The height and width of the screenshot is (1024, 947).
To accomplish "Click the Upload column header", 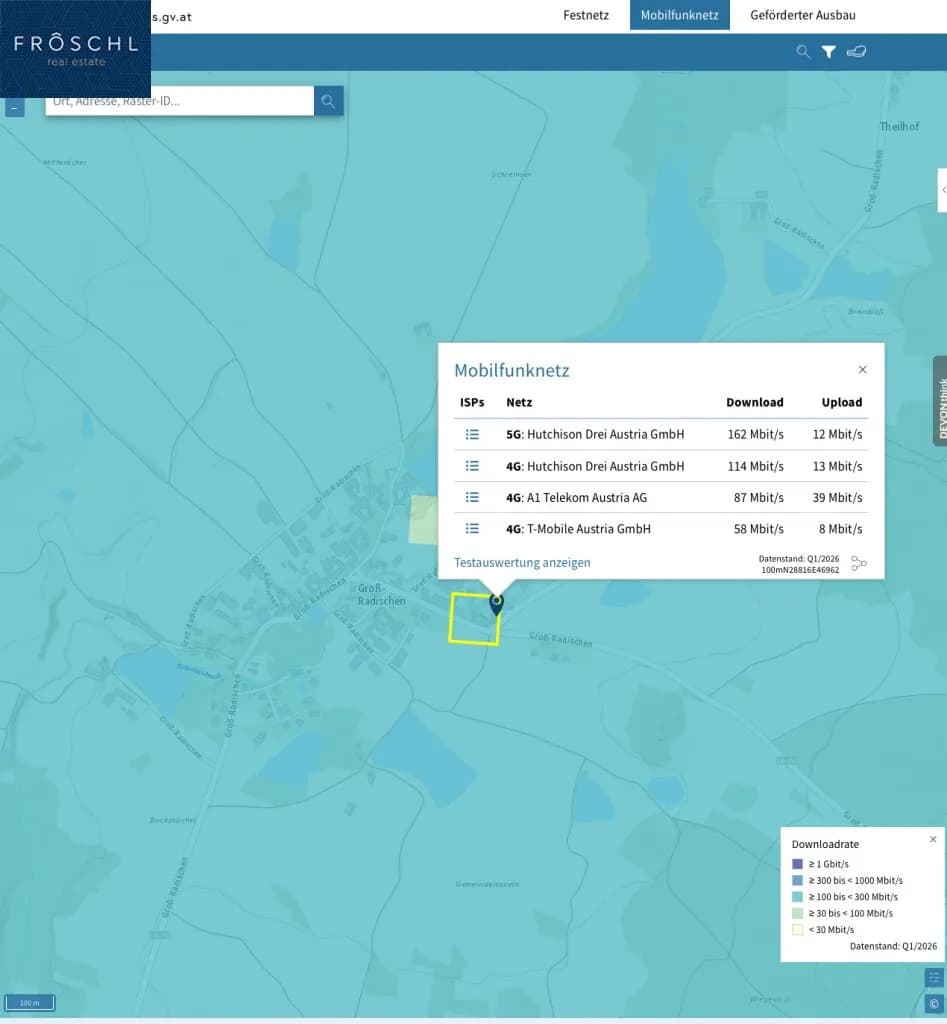I will click(x=842, y=402).
